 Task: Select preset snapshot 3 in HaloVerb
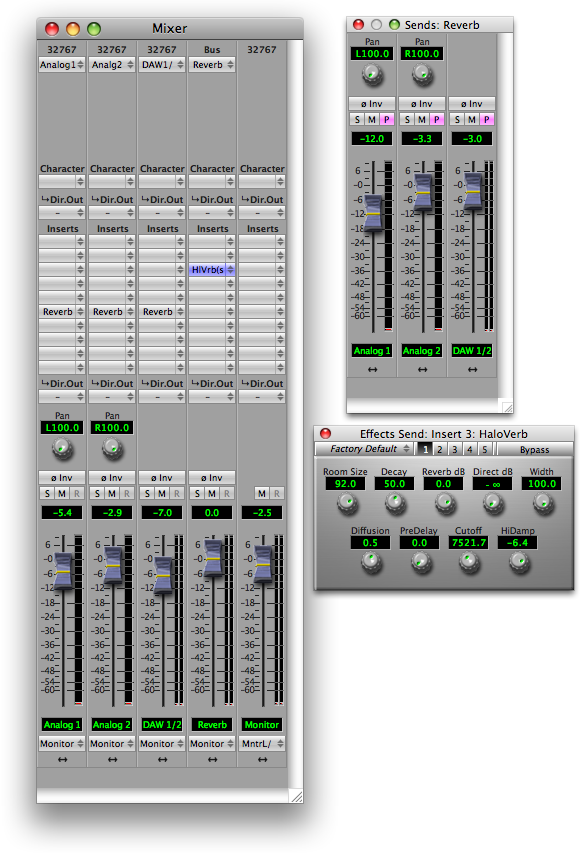pos(455,449)
